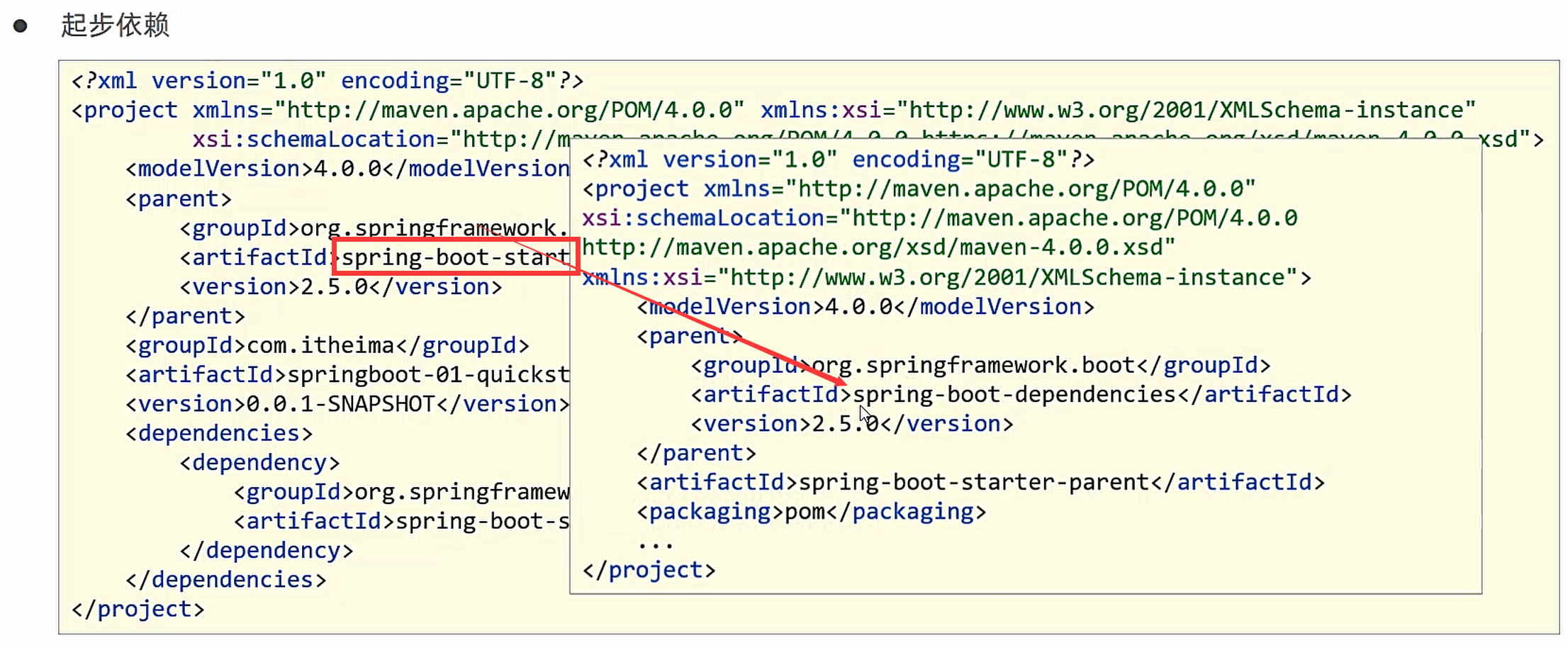This screenshot has height=650, width=1568.
Task: Click the left closing </project> tag
Action: tap(138, 610)
